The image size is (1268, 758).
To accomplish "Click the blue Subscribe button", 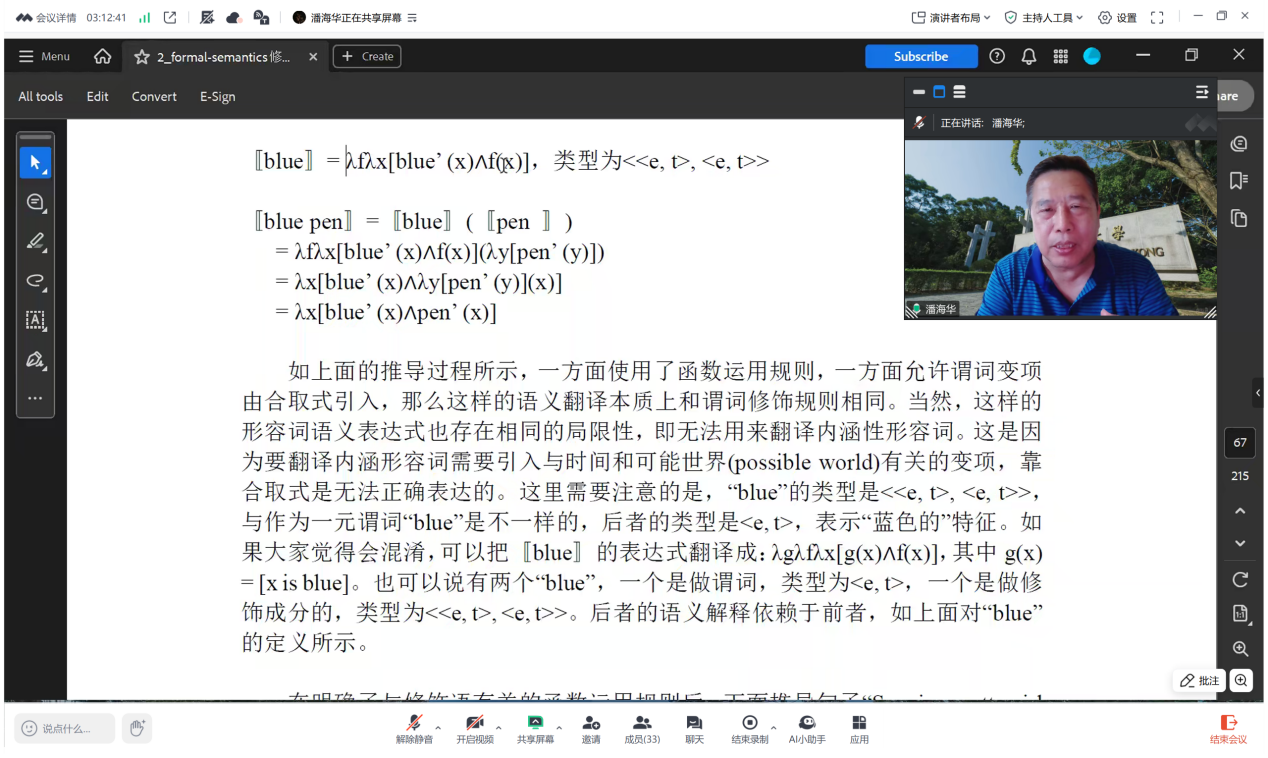I will (x=920, y=57).
